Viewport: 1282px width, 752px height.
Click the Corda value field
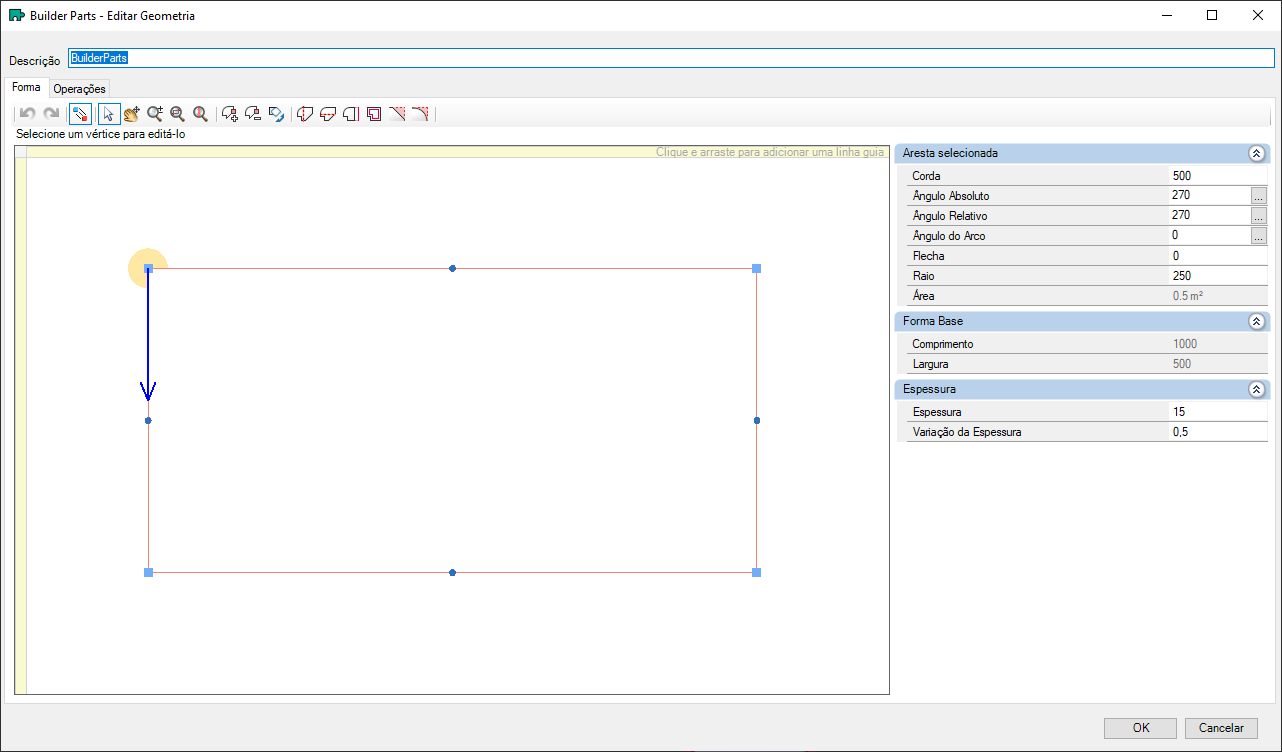(x=1217, y=176)
